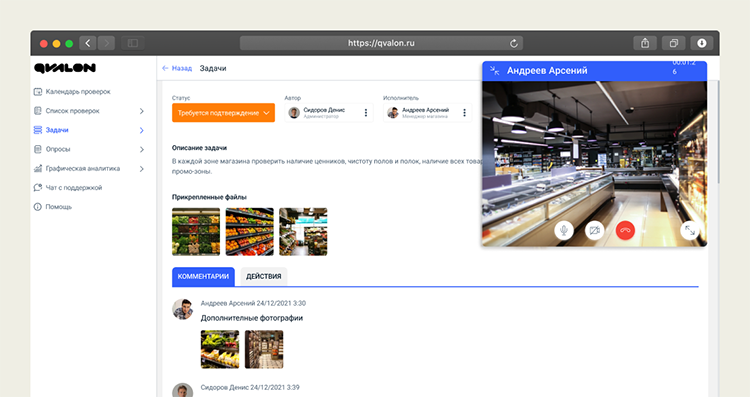
Task: Expand the Графическая аналитика chevron
Action: [x=142, y=169]
